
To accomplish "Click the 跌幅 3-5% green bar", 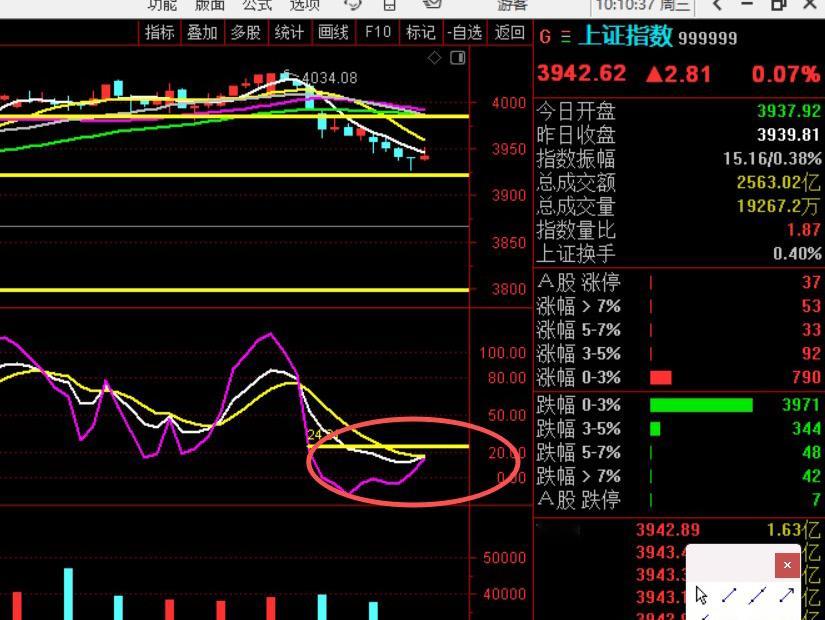I will pyautogui.click(x=655, y=428).
